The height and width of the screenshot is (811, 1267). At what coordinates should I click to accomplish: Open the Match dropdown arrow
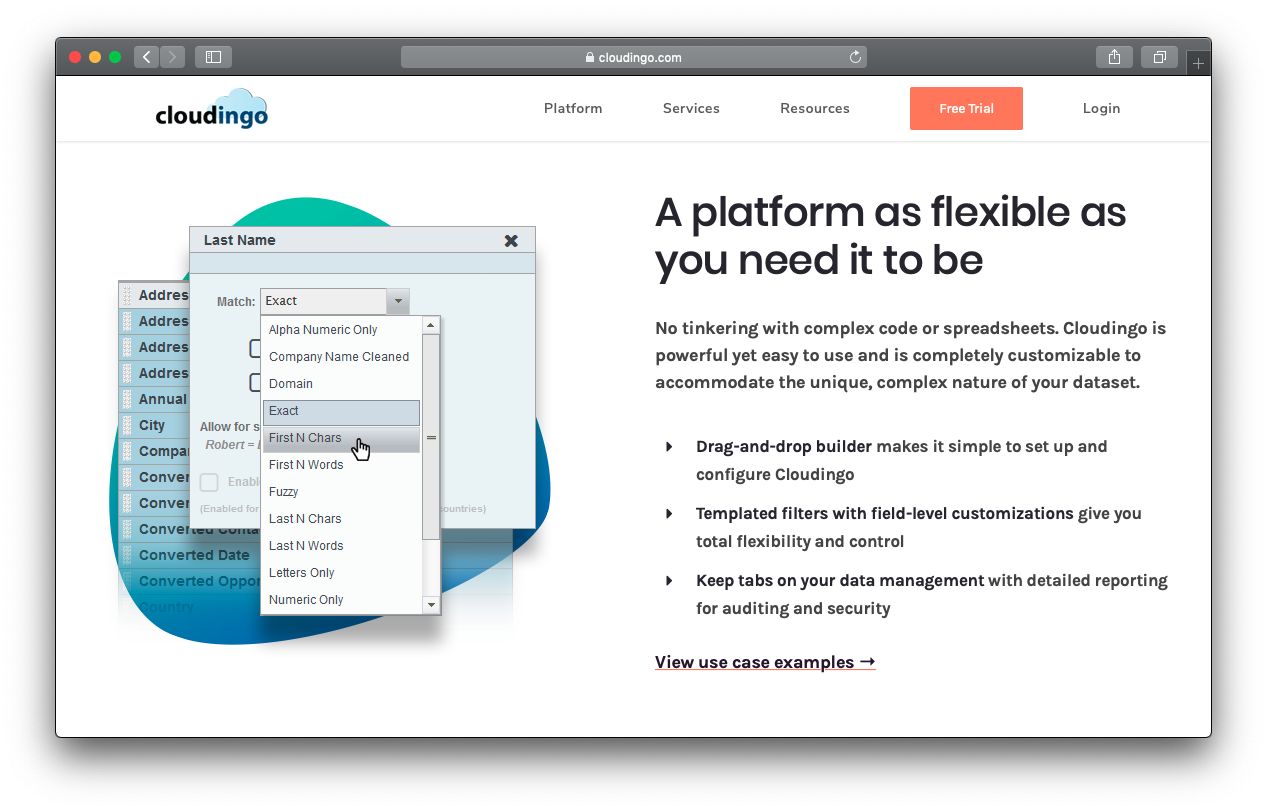pyautogui.click(x=398, y=301)
